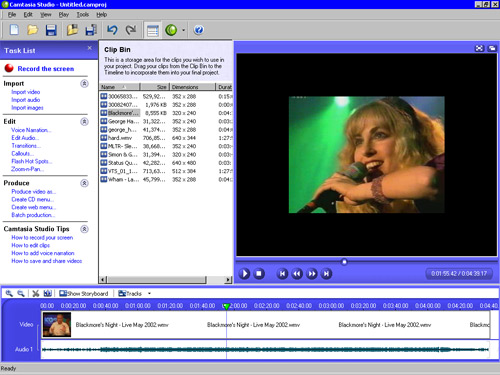This screenshot has width=500, height=375.
Task: Sort the Clip Bin by Name column
Action: 119,87
